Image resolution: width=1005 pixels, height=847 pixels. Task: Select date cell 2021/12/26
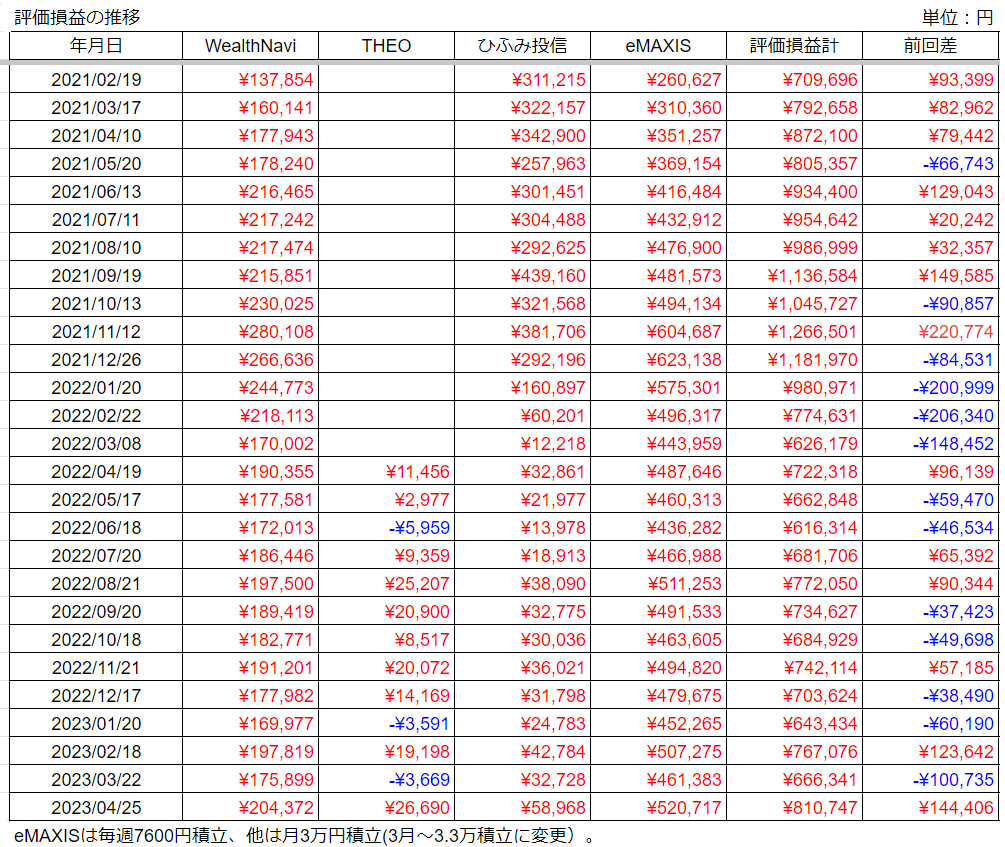click(x=96, y=360)
